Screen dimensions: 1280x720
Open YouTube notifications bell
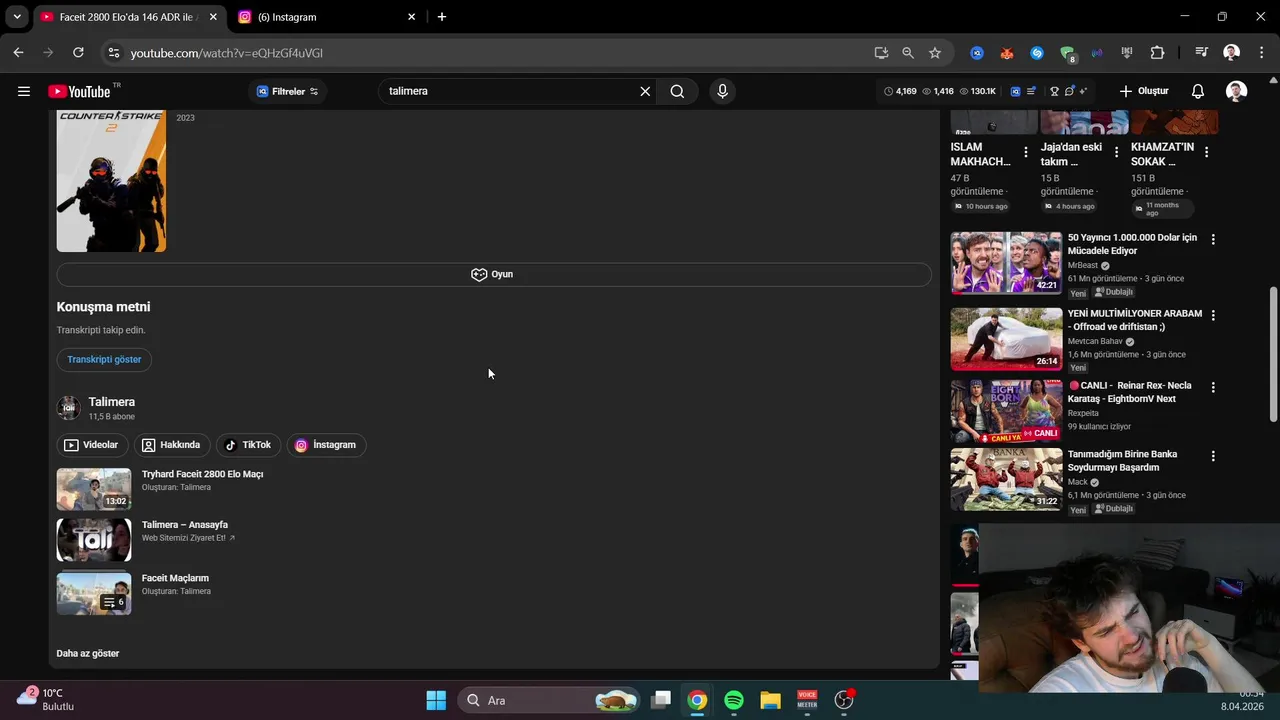click(1198, 91)
